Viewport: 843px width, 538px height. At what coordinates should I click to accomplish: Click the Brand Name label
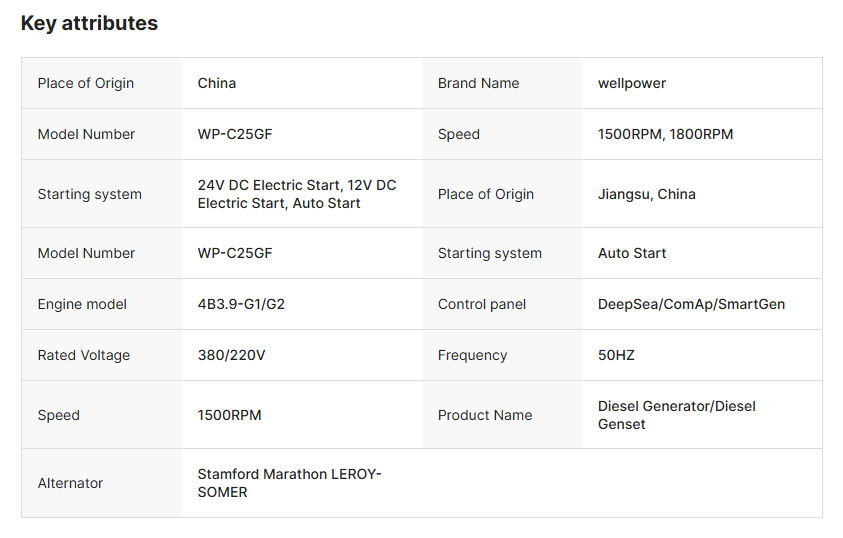pyautogui.click(x=478, y=83)
